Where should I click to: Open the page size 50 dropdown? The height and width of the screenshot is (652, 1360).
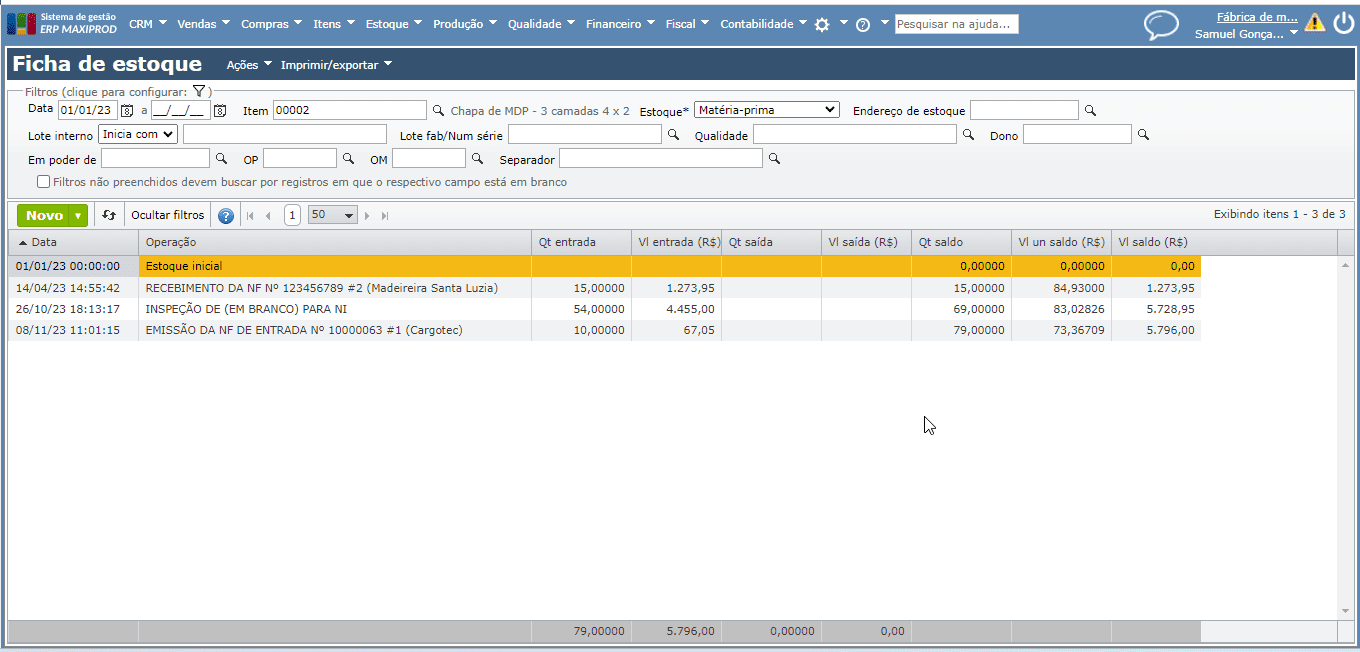pos(333,215)
